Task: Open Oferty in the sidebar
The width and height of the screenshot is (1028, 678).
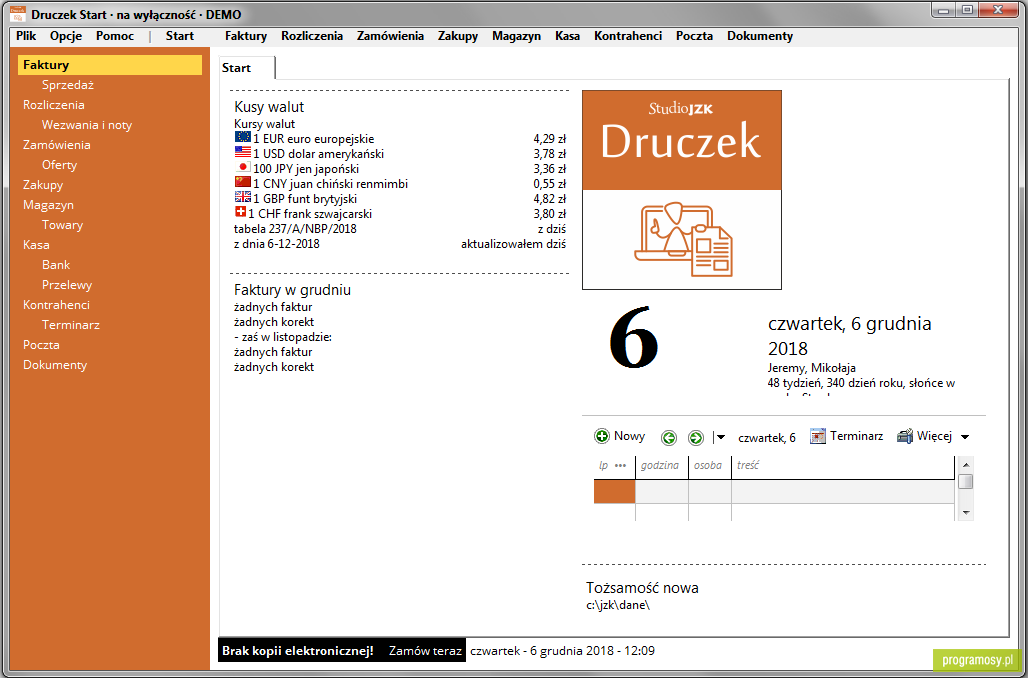Action: click(x=60, y=165)
